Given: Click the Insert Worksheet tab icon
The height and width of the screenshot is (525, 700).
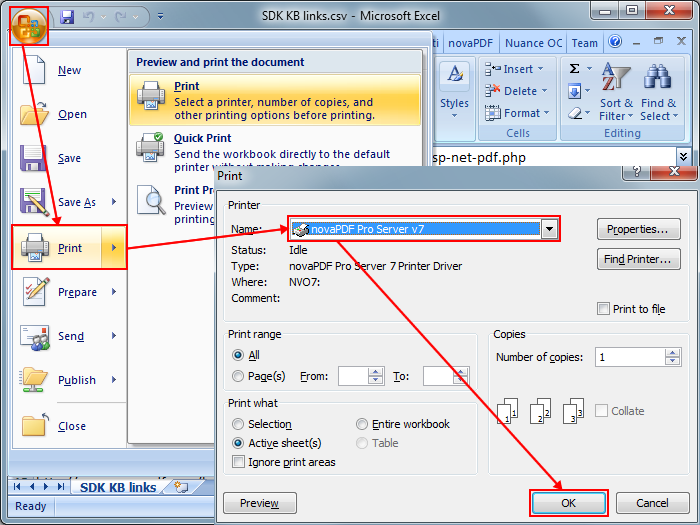Looking at the screenshot, I should (181, 487).
